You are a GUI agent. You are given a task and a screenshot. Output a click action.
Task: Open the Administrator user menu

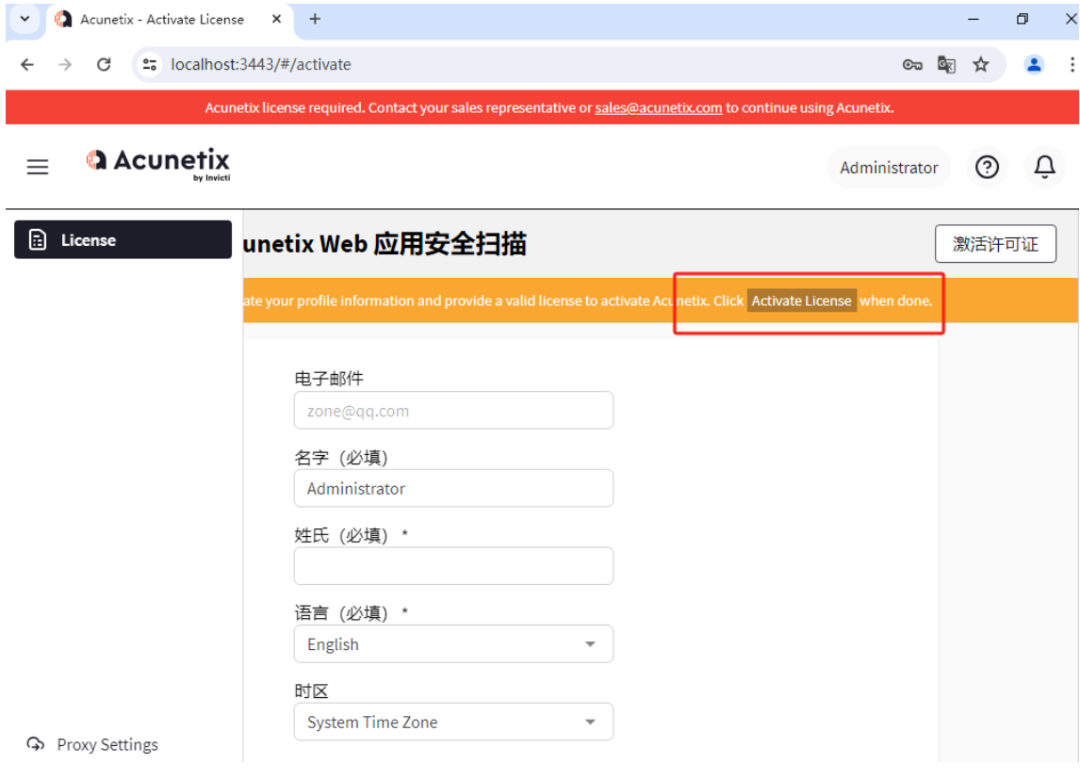tap(889, 167)
